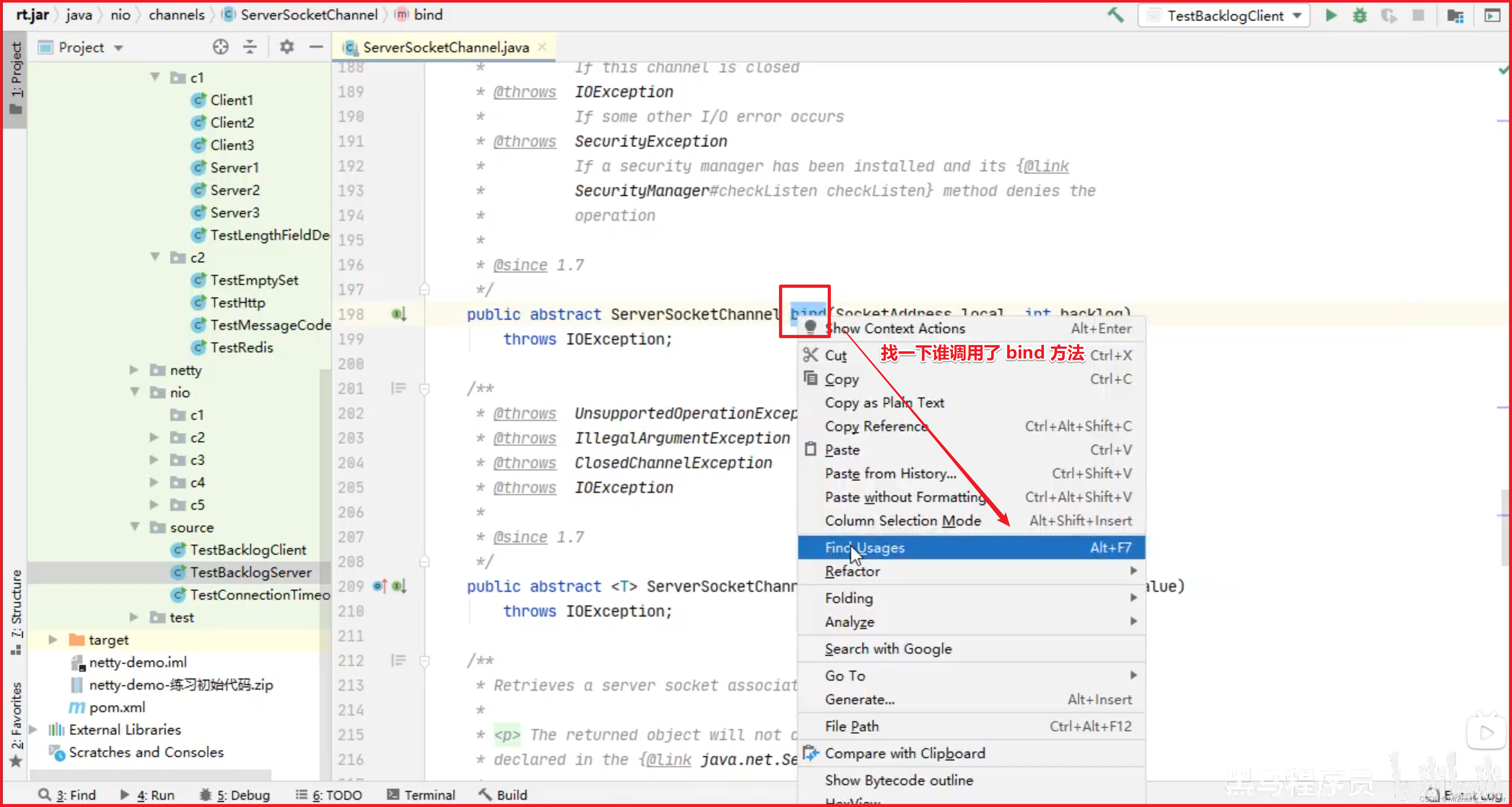Click the implemented gutter icon on line 209
The image size is (1512, 807).
pos(399,586)
